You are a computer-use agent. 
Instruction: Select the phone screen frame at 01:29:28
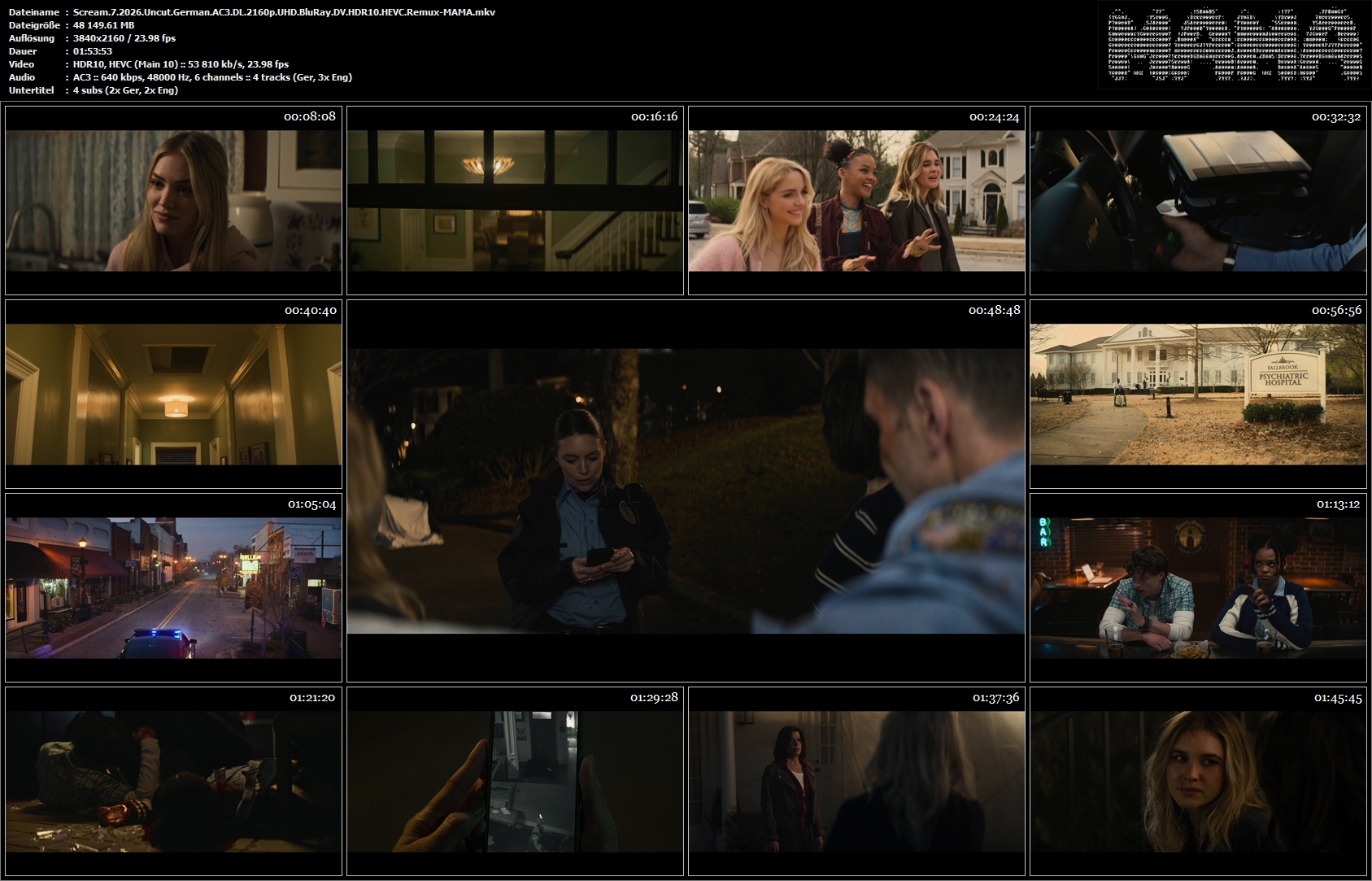pyautogui.click(x=515, y=781)
